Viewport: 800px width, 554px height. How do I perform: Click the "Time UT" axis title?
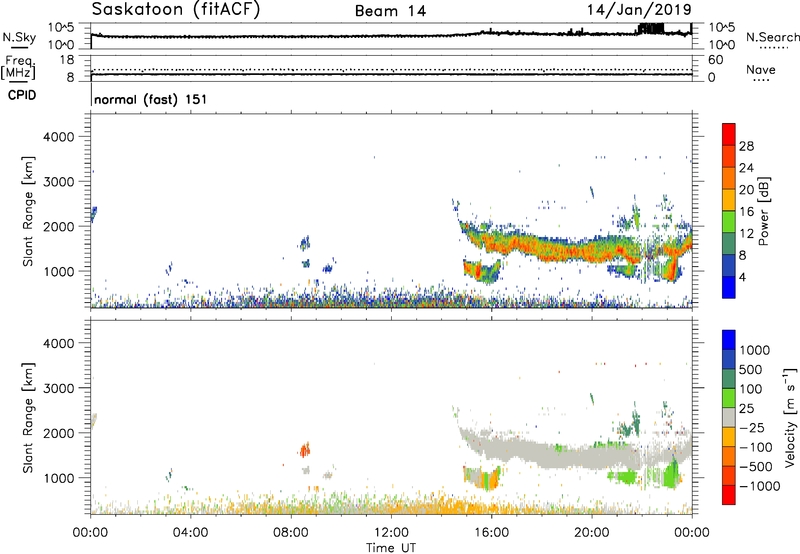(391, 548)
